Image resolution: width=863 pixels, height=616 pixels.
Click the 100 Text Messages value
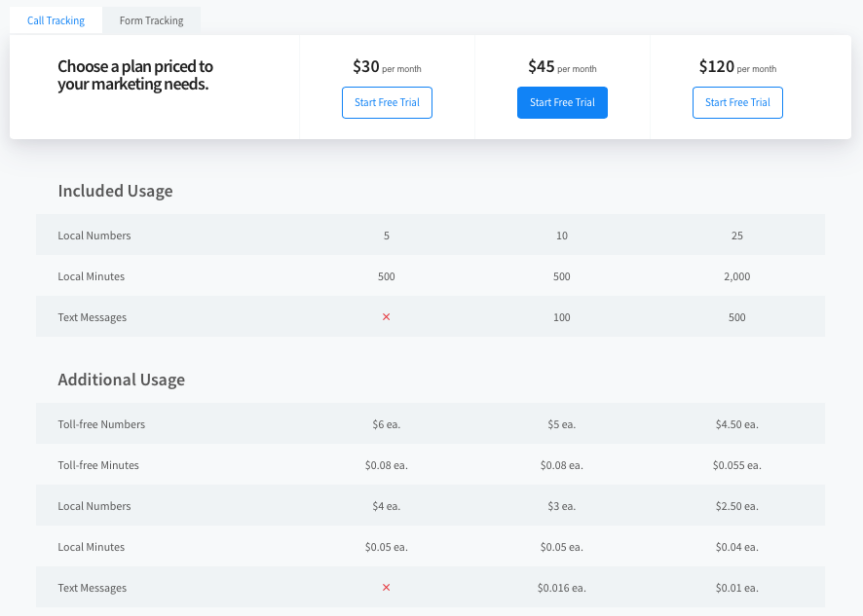click(562, 316)
